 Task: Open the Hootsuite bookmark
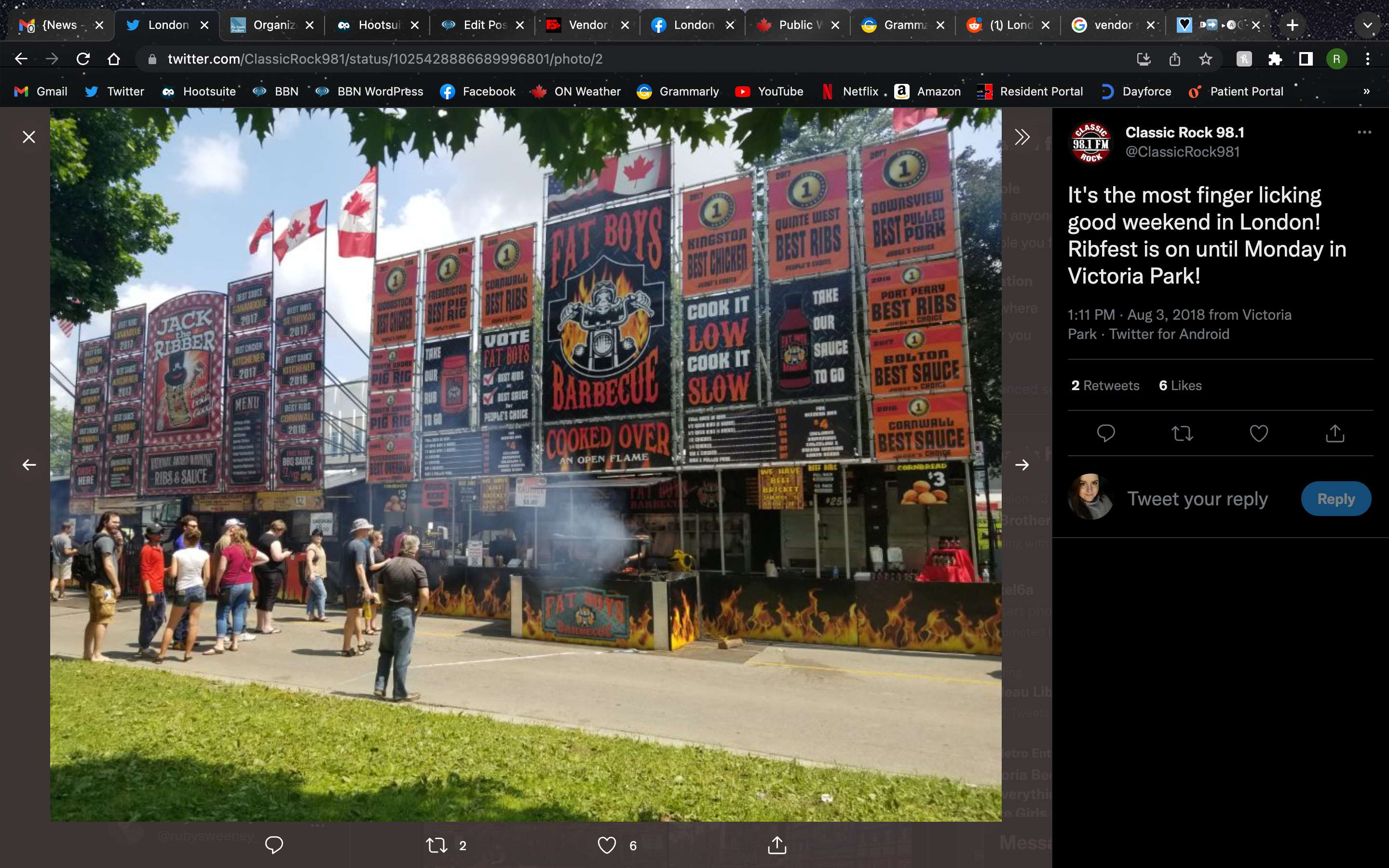click(199, 91)
